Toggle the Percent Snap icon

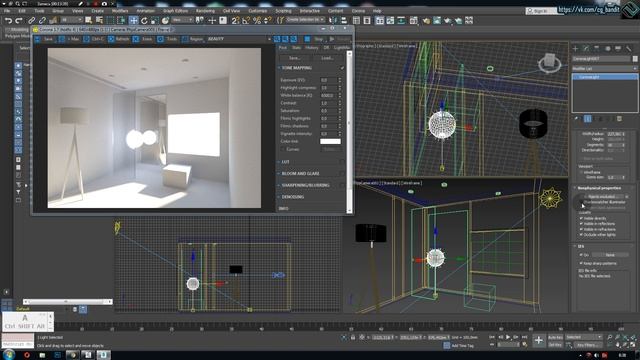[x=257, y=20]
